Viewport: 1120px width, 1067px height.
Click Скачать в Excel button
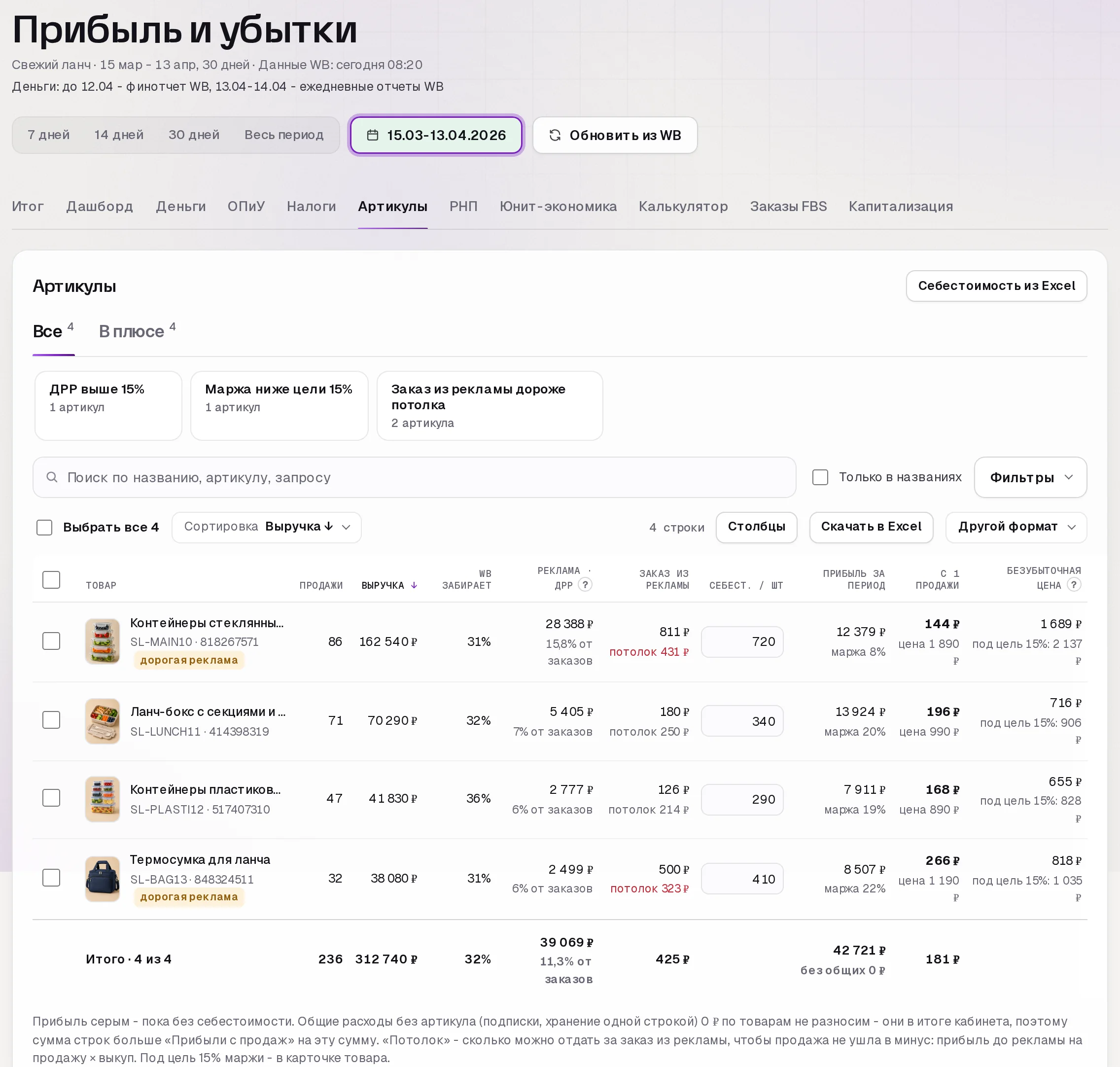point(871,527)
